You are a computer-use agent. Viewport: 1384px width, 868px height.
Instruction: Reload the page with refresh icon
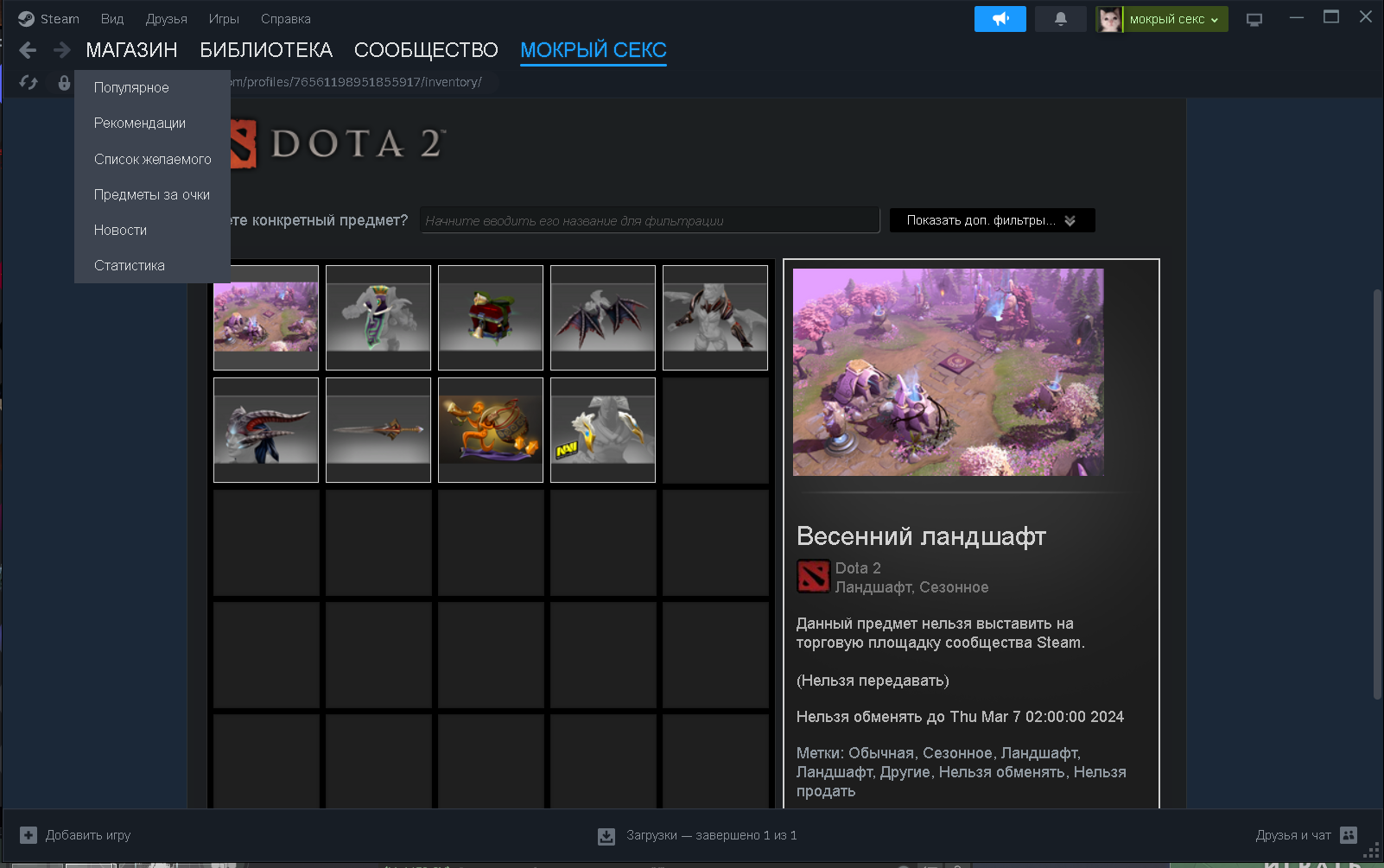click(29, 82)
